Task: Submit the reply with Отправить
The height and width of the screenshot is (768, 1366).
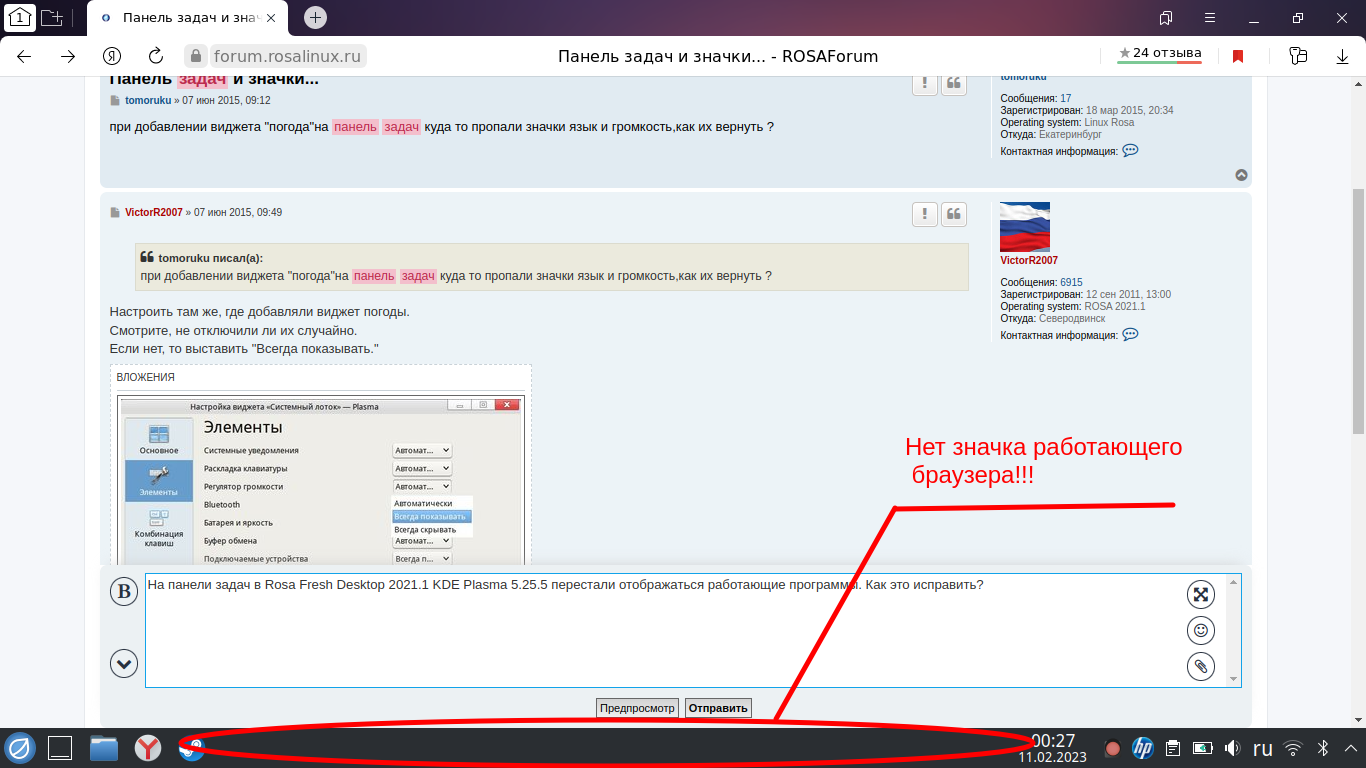Action: click(x=718, y=708)
